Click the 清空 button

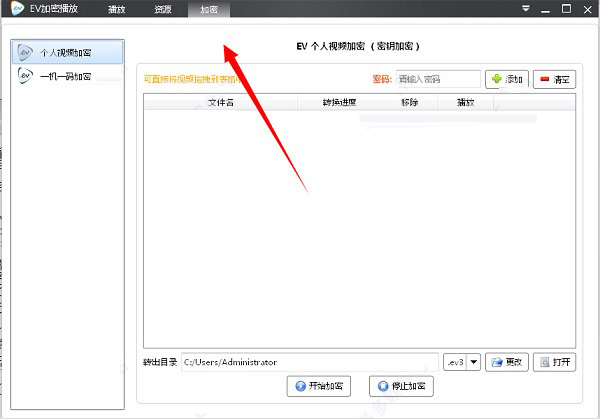point(554,79)
